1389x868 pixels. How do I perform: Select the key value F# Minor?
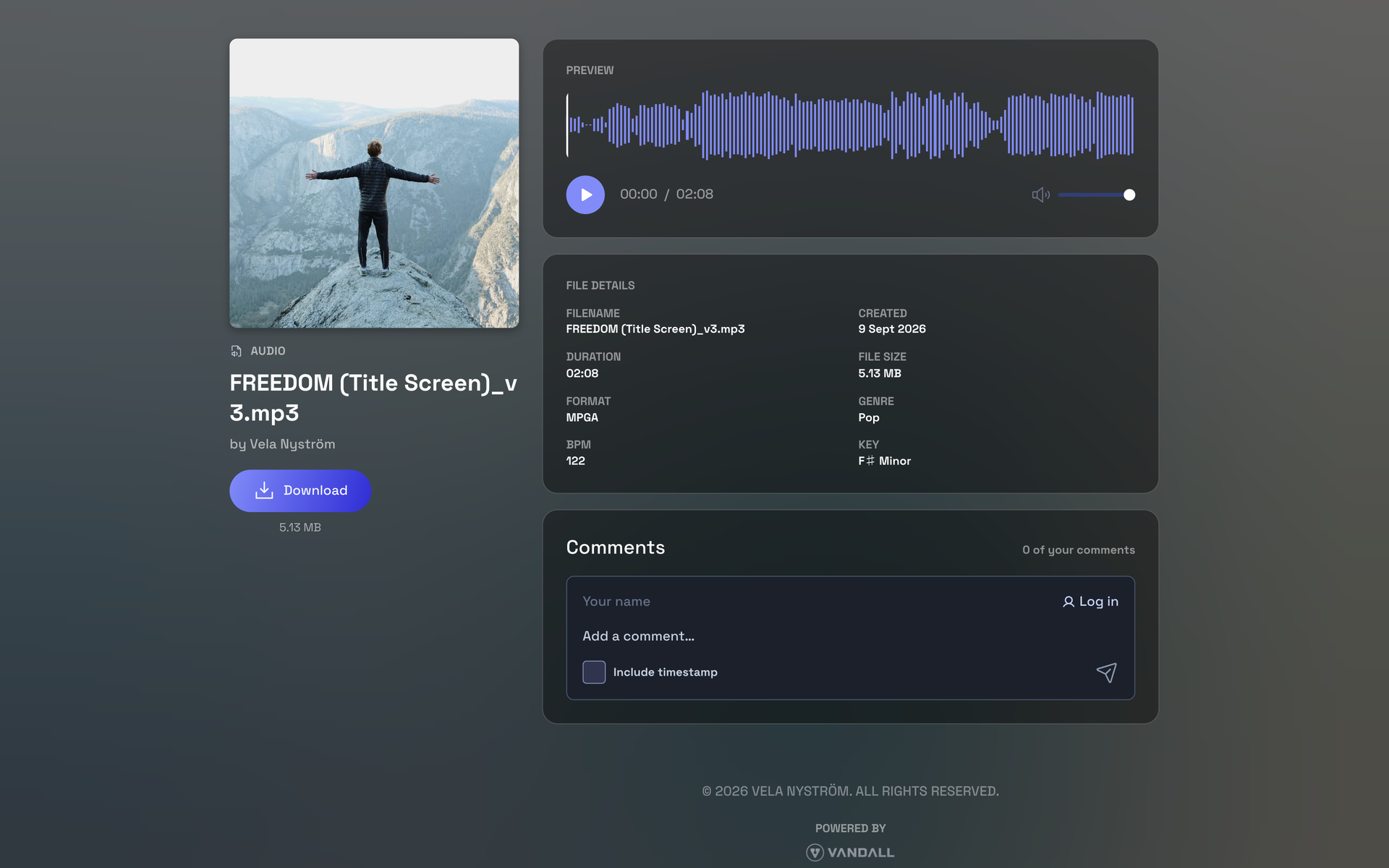coord(884,461)
